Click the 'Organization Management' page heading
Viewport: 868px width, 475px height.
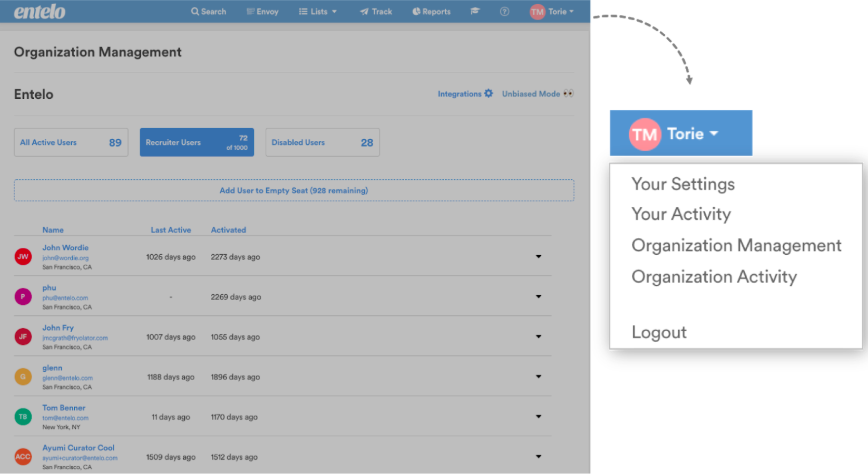pos(97,52)
